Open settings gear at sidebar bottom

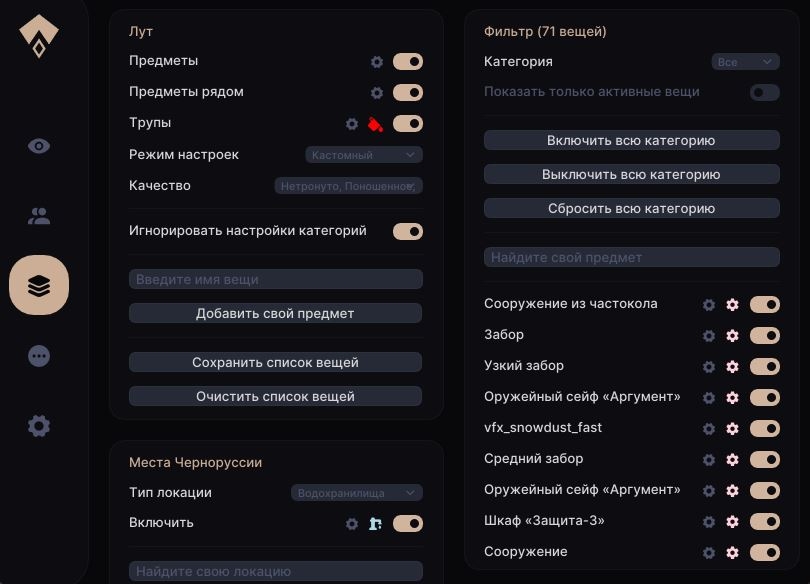click(38, 425)
